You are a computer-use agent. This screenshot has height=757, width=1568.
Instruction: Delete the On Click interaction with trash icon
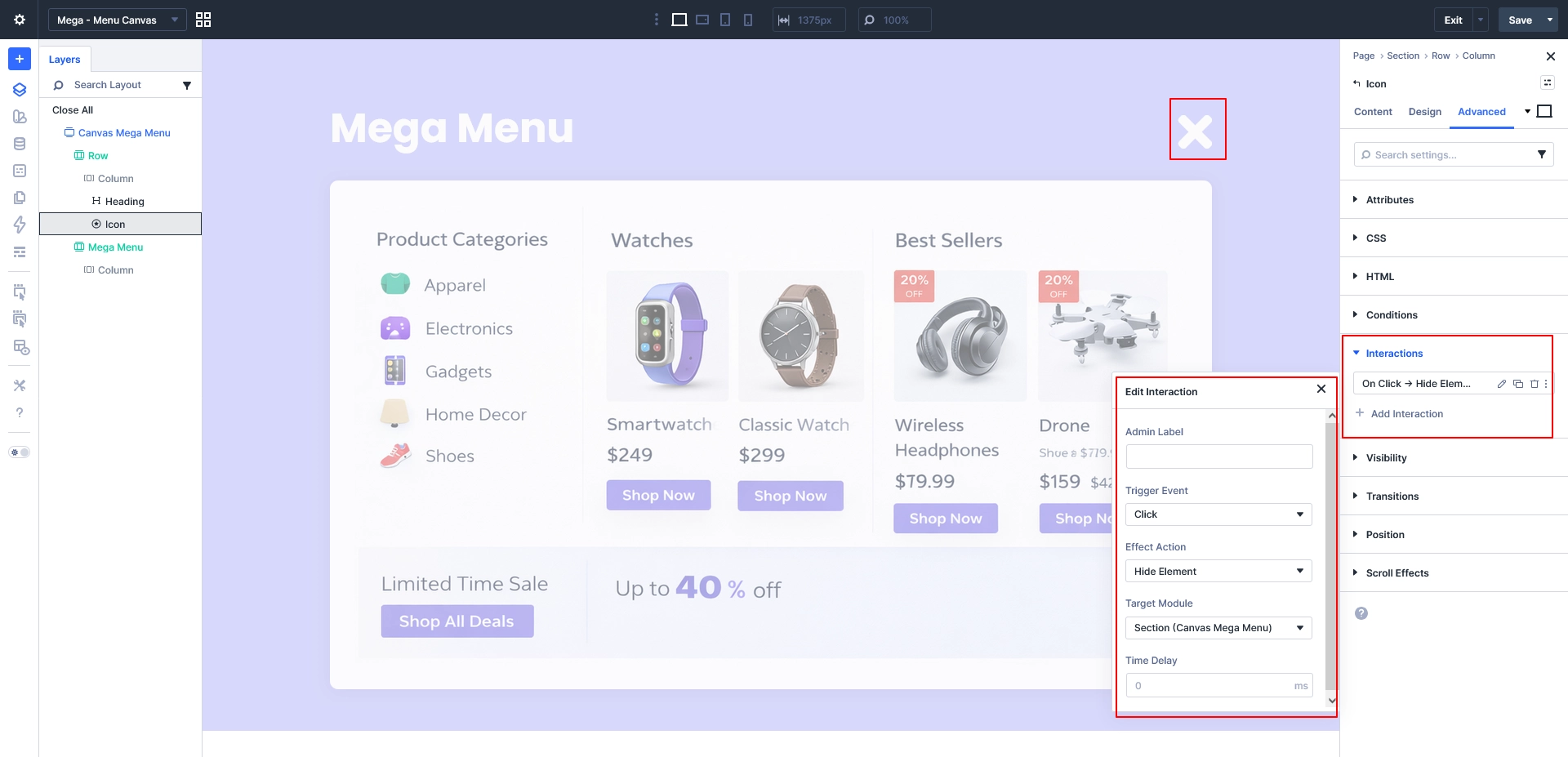1534,384
